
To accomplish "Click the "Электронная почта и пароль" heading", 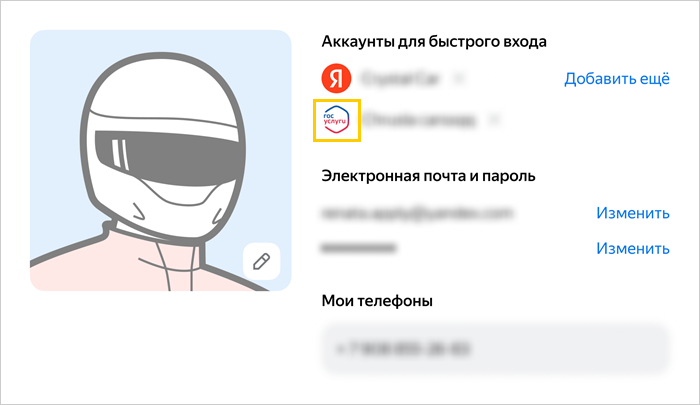I will (428, 176).
